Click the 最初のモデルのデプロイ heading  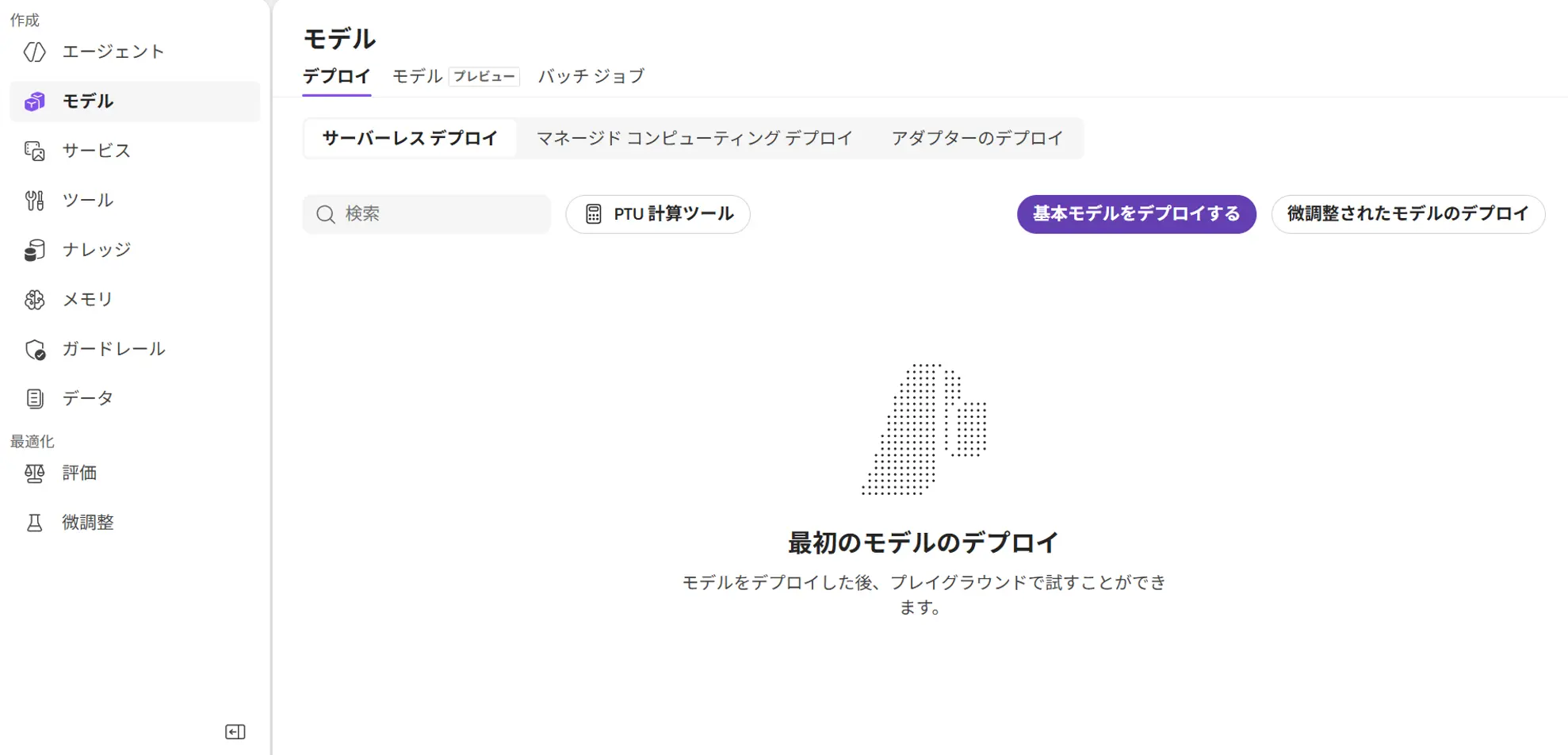924,543
